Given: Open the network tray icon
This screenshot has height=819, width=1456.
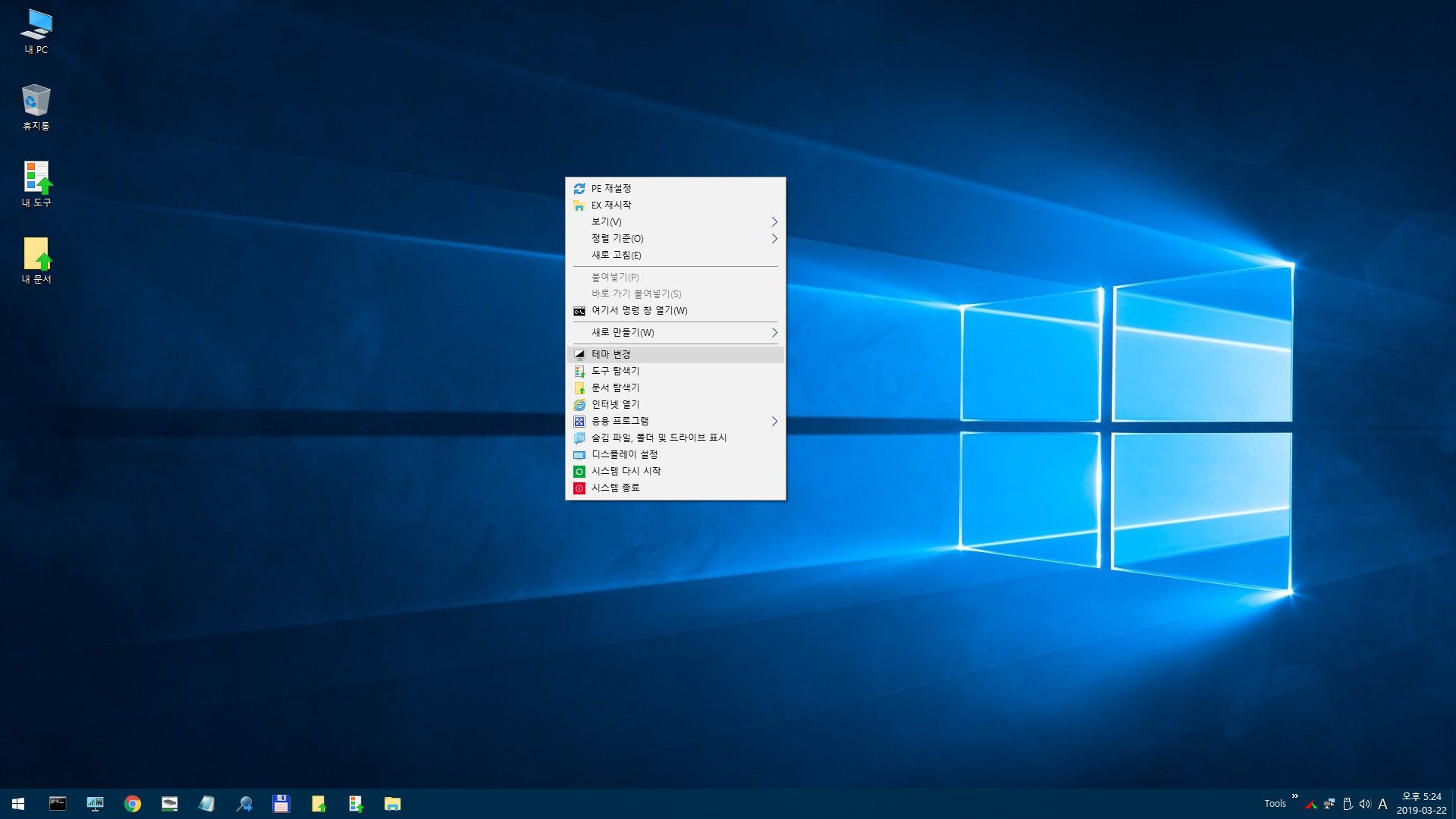Looking at the screenshot, I should 1329,804.
